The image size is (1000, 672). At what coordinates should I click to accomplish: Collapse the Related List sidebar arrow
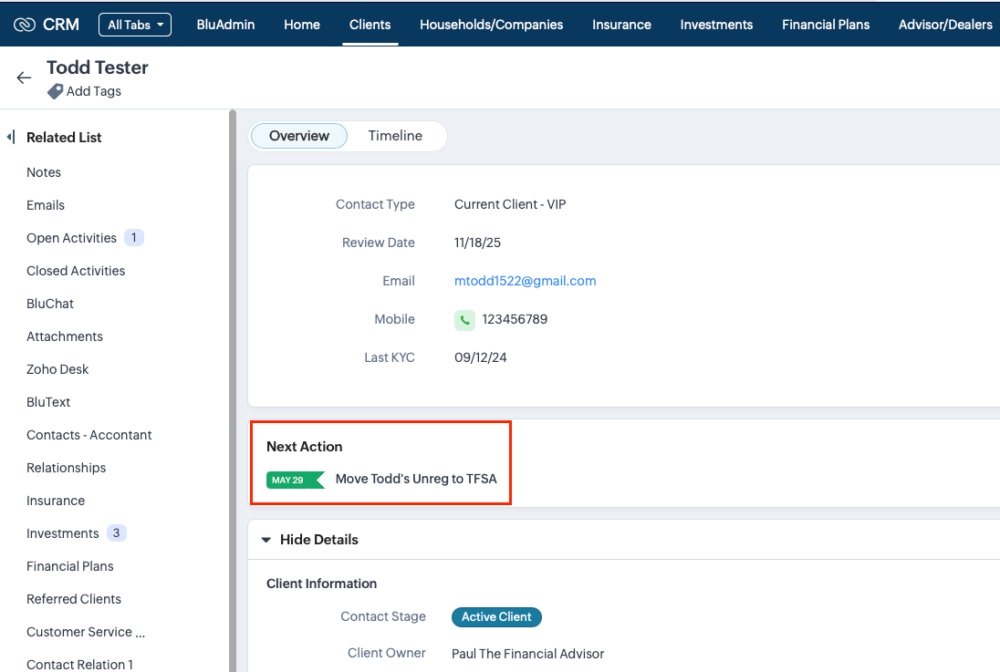click(x=11, y=137)
